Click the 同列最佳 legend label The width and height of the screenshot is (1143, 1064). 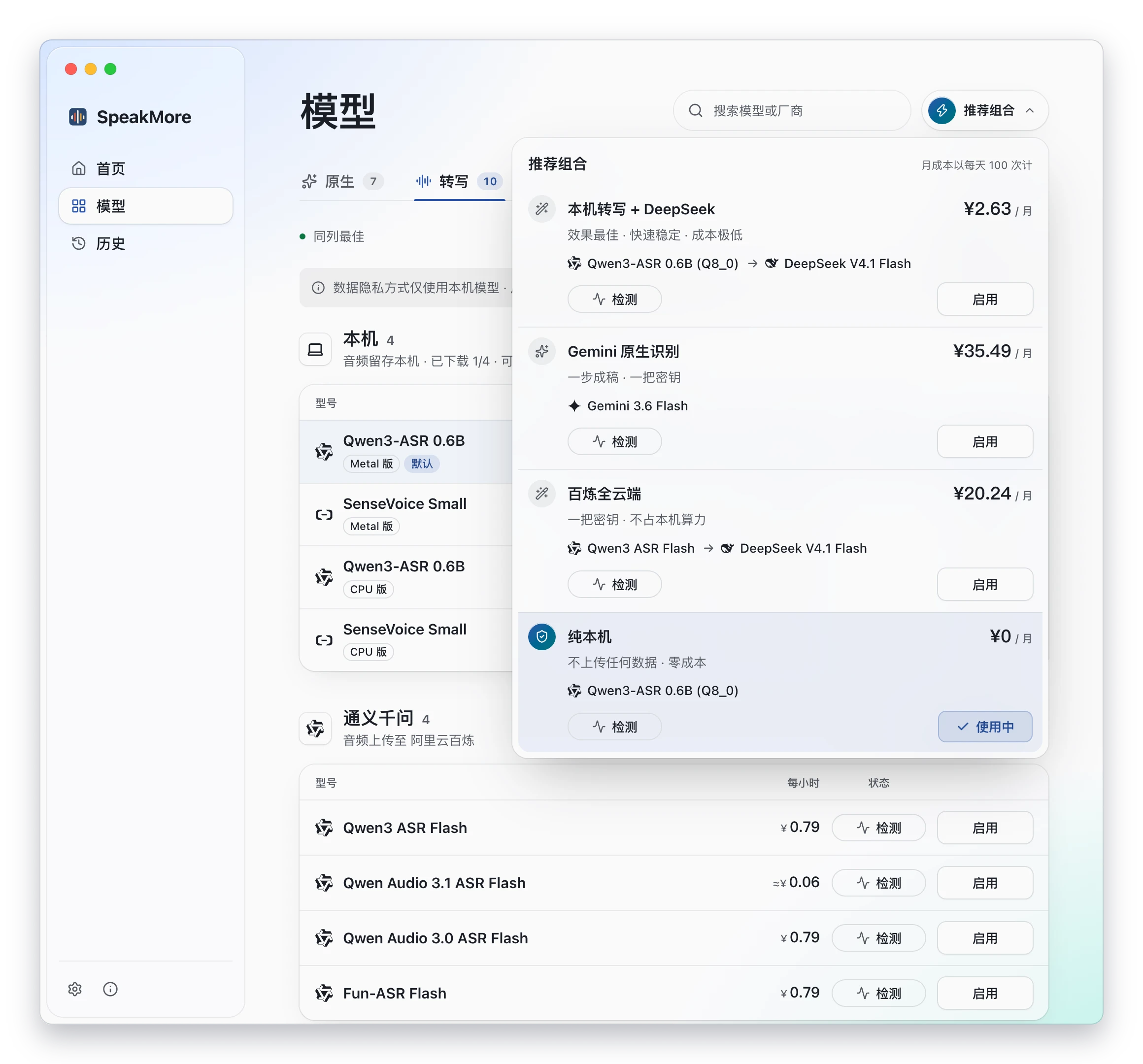click(338, 236)
